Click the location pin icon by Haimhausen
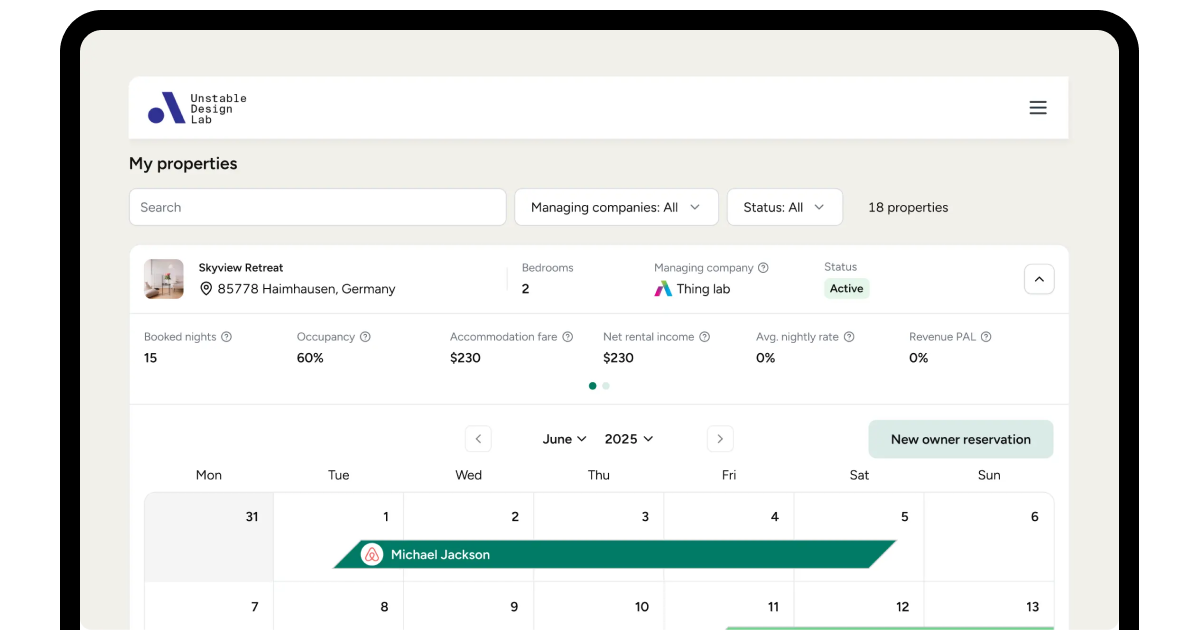This screenshot has width=1200, height=630. 206,289
